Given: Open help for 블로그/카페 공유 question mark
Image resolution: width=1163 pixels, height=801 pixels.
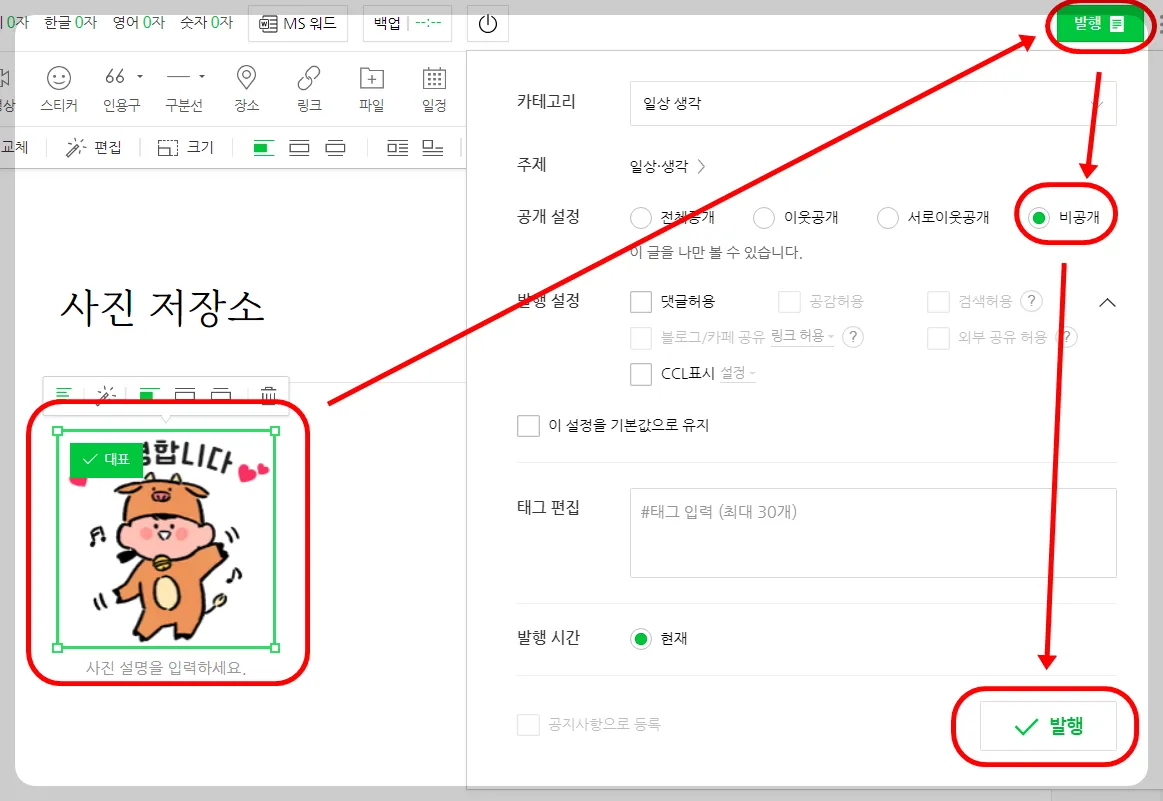Looking at the screenshot, I should tap(853, 337).
